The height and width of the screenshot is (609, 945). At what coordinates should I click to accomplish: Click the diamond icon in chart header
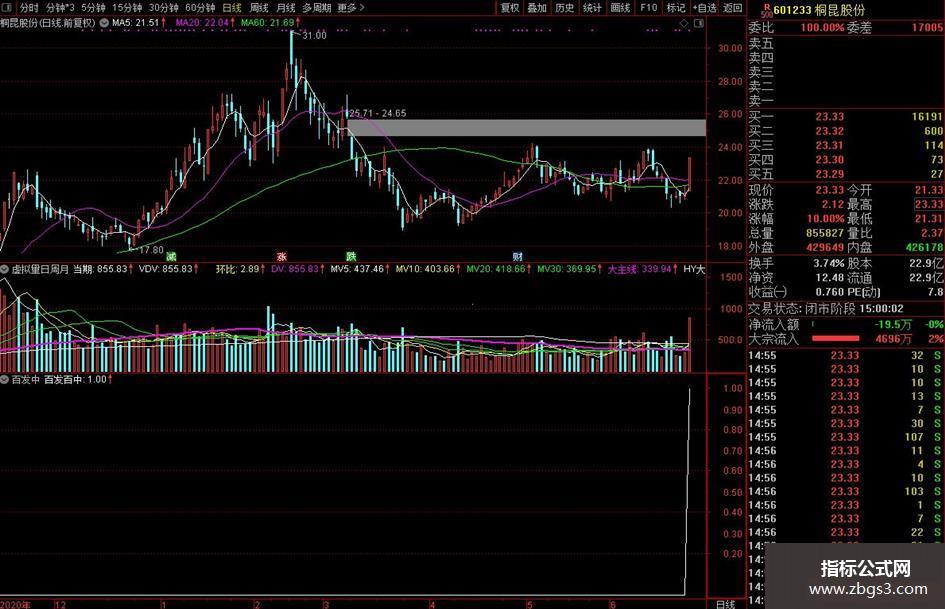683,23
